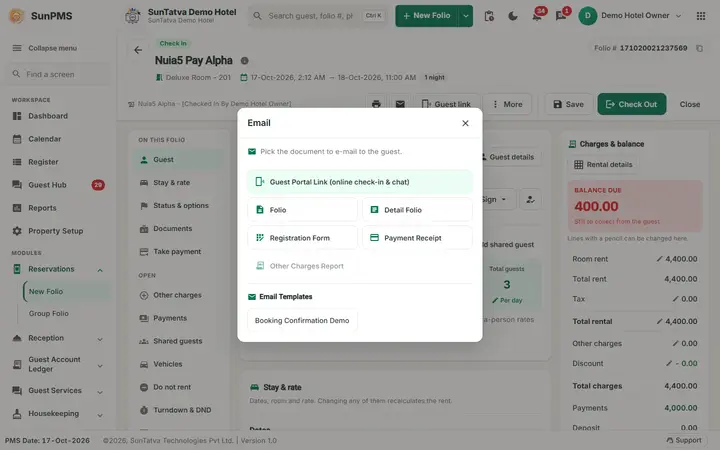Open the New Folio dropdown arrow
This screenshot has height=450, width=720.
(x=465, y=16)
